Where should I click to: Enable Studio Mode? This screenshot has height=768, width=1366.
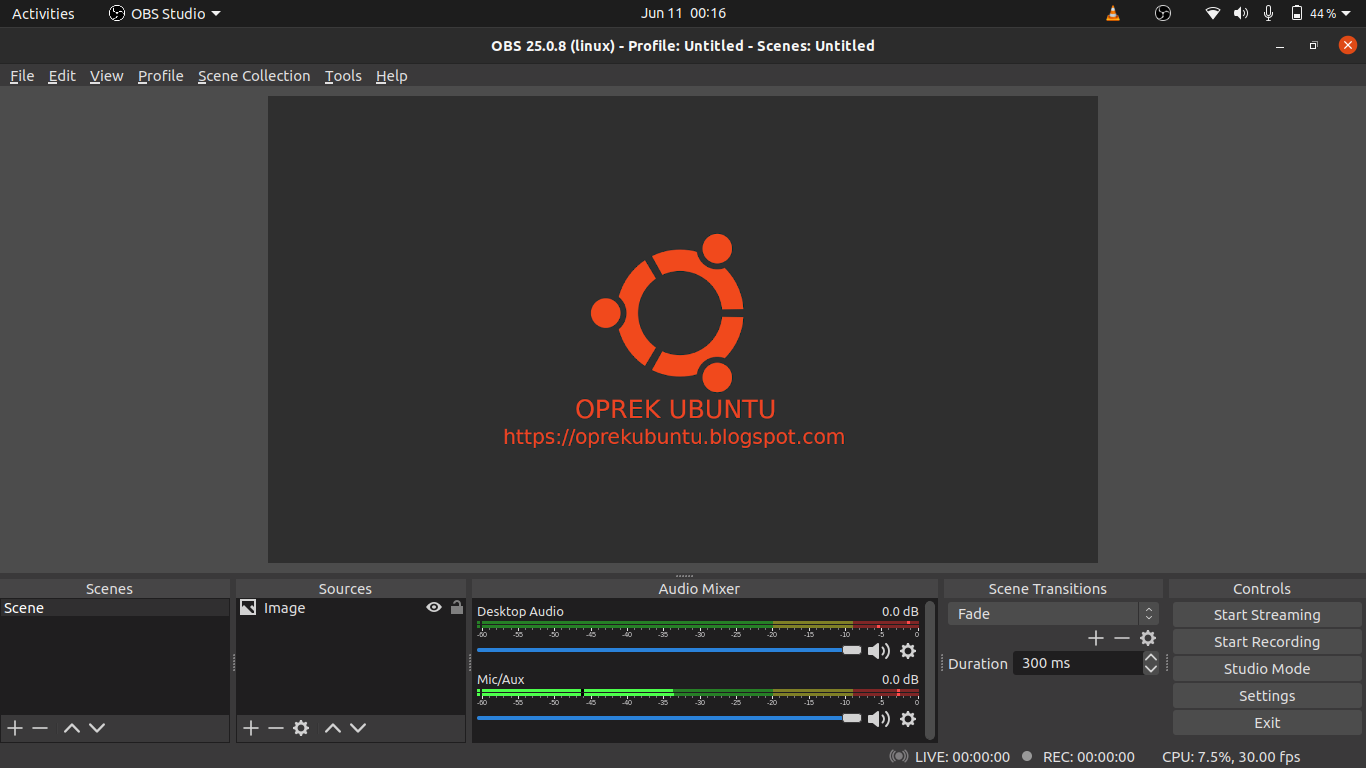pyautogui.click(x=1266, y=668)
